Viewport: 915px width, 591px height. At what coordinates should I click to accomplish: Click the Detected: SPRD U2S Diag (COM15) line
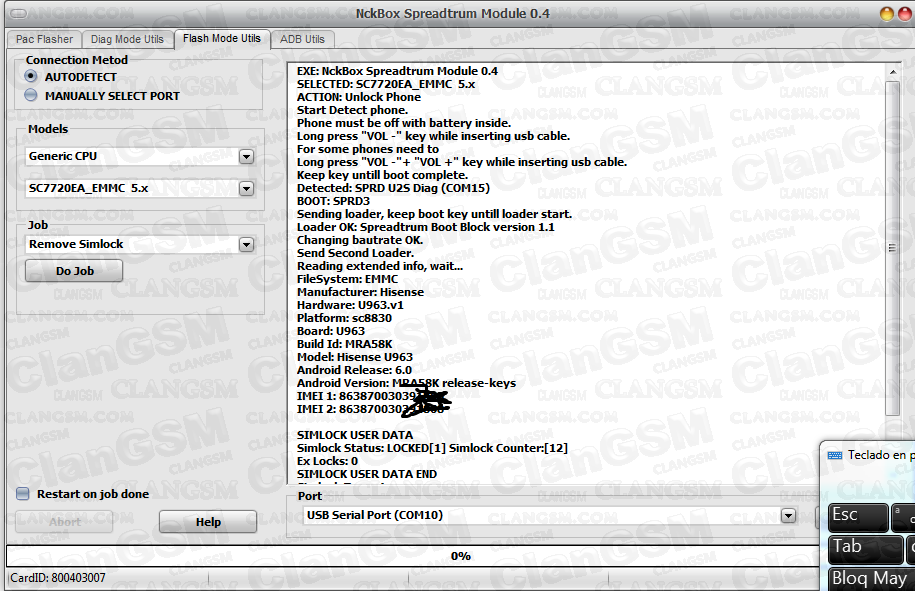[x=393, y=188]
